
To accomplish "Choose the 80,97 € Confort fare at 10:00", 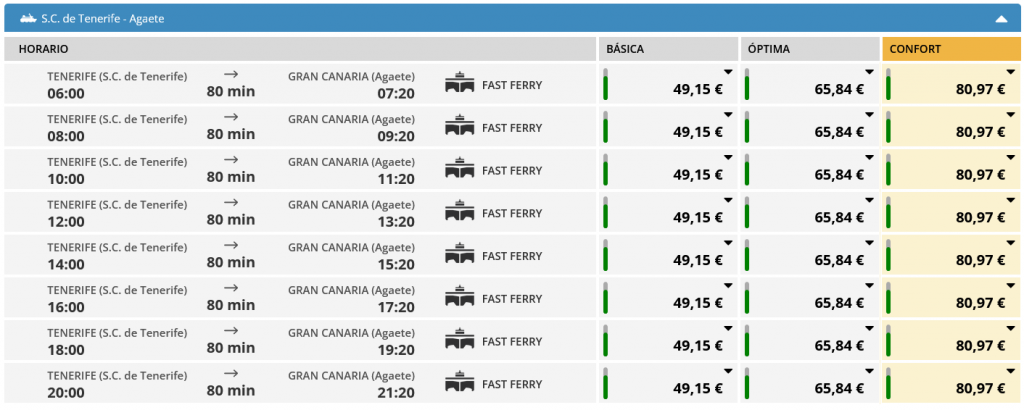I will click(980, 175).
